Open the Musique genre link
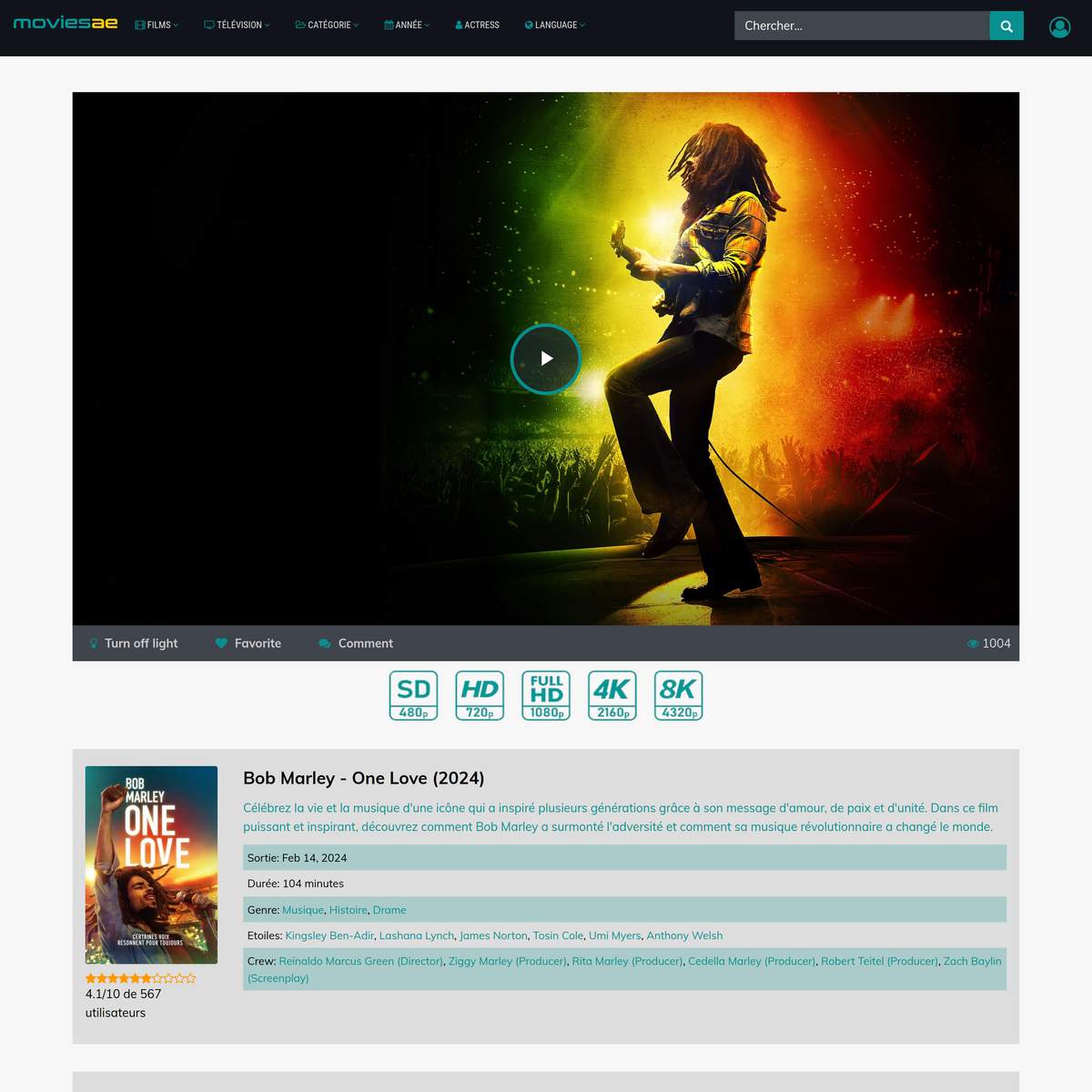This screenshot has width=1092, height=1092. pyautogui.click(x=303, y=910)
